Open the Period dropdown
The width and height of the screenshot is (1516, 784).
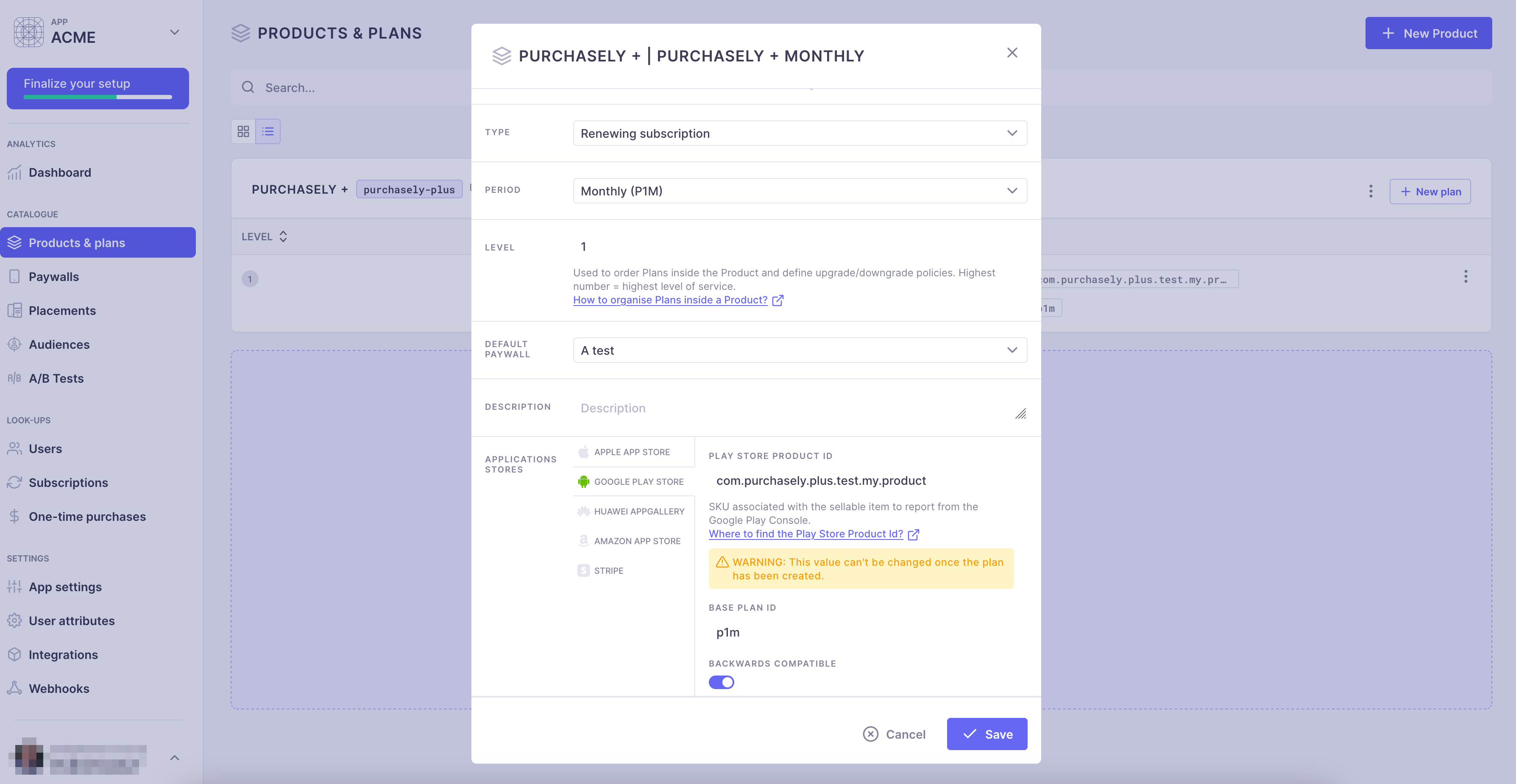point(799,191)
